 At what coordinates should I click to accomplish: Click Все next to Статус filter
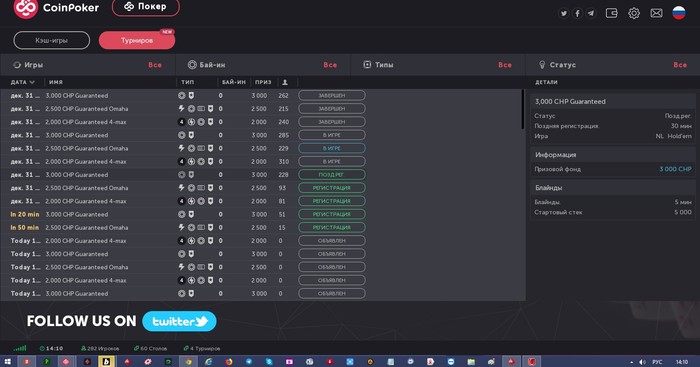[x=680, y=65]
